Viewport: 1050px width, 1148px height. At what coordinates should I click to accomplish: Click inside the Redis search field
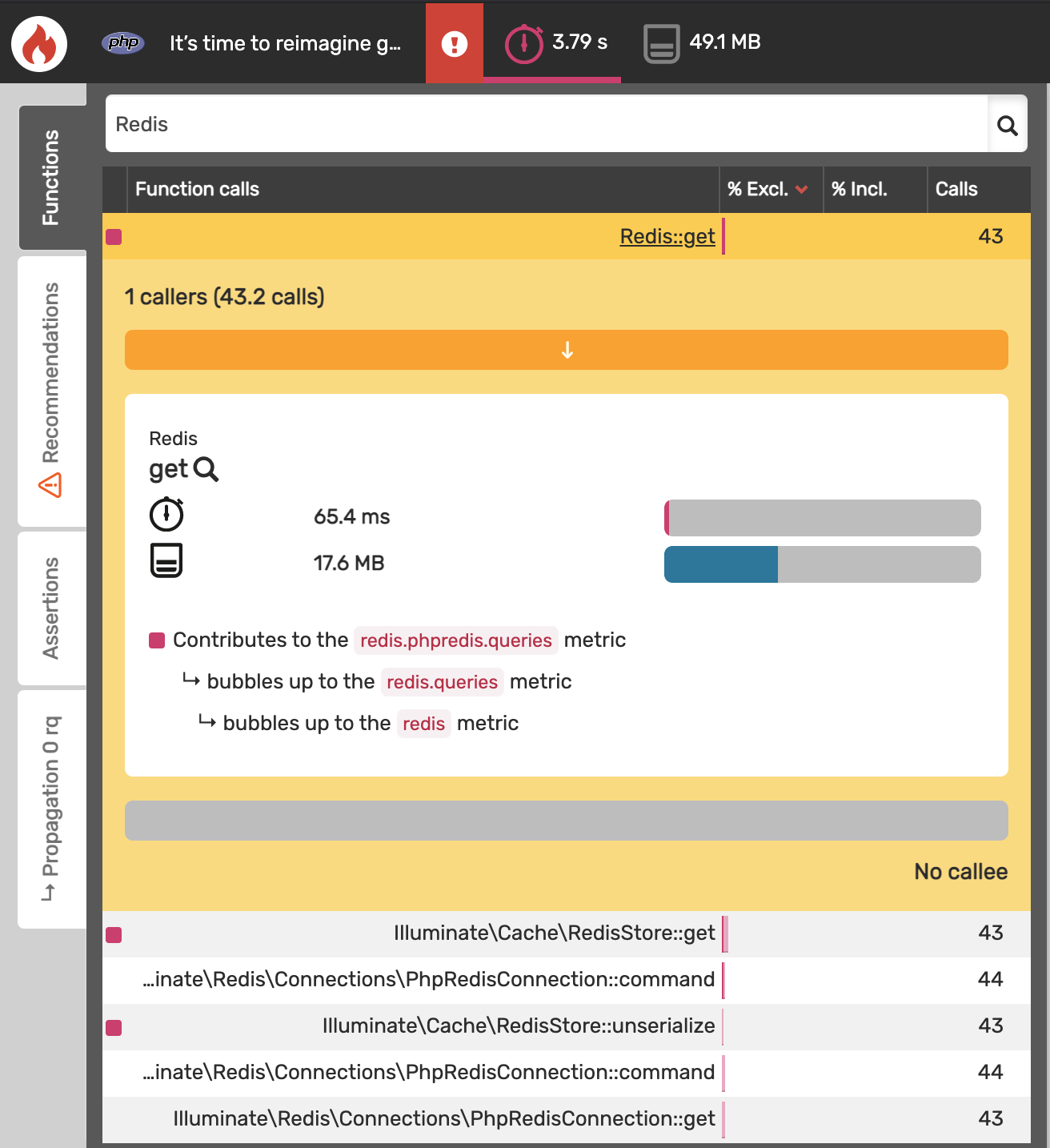click(x=480, y=124)
